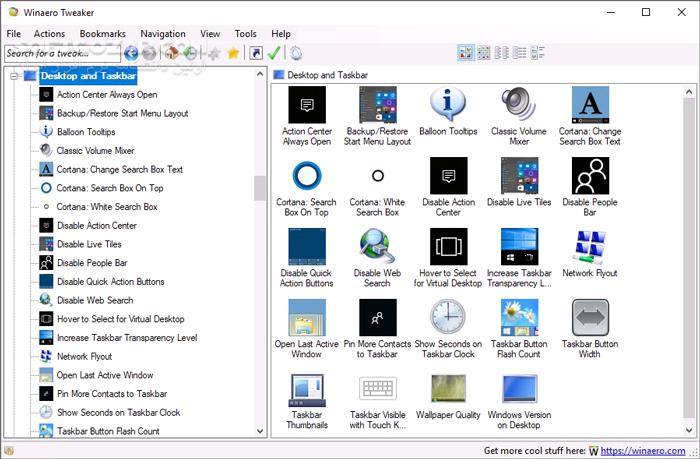Open the Tools menu
This screenshot has width=700, height=459.
pos(246,33)
